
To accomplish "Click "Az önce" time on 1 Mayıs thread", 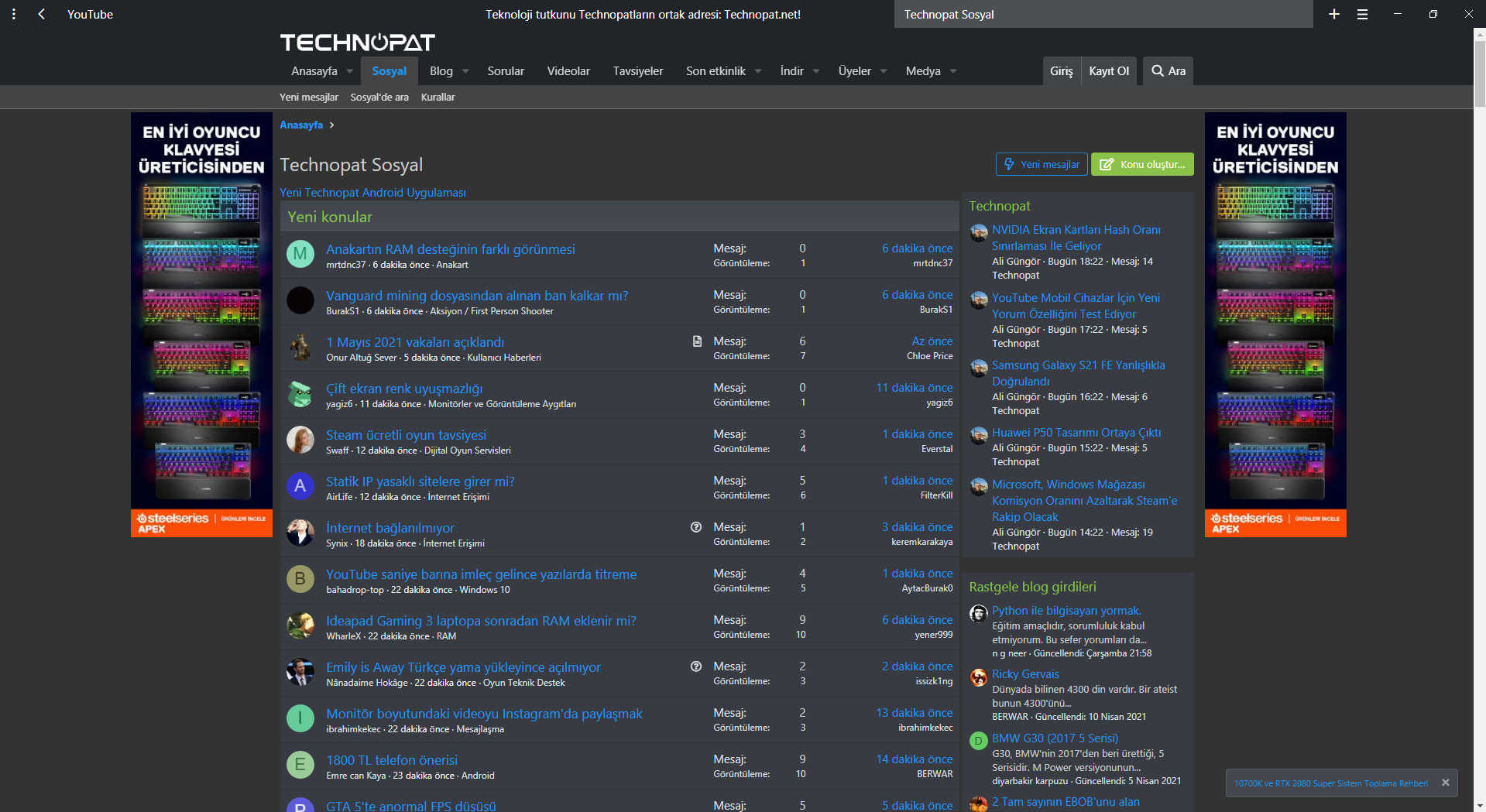I will point(932,341).
